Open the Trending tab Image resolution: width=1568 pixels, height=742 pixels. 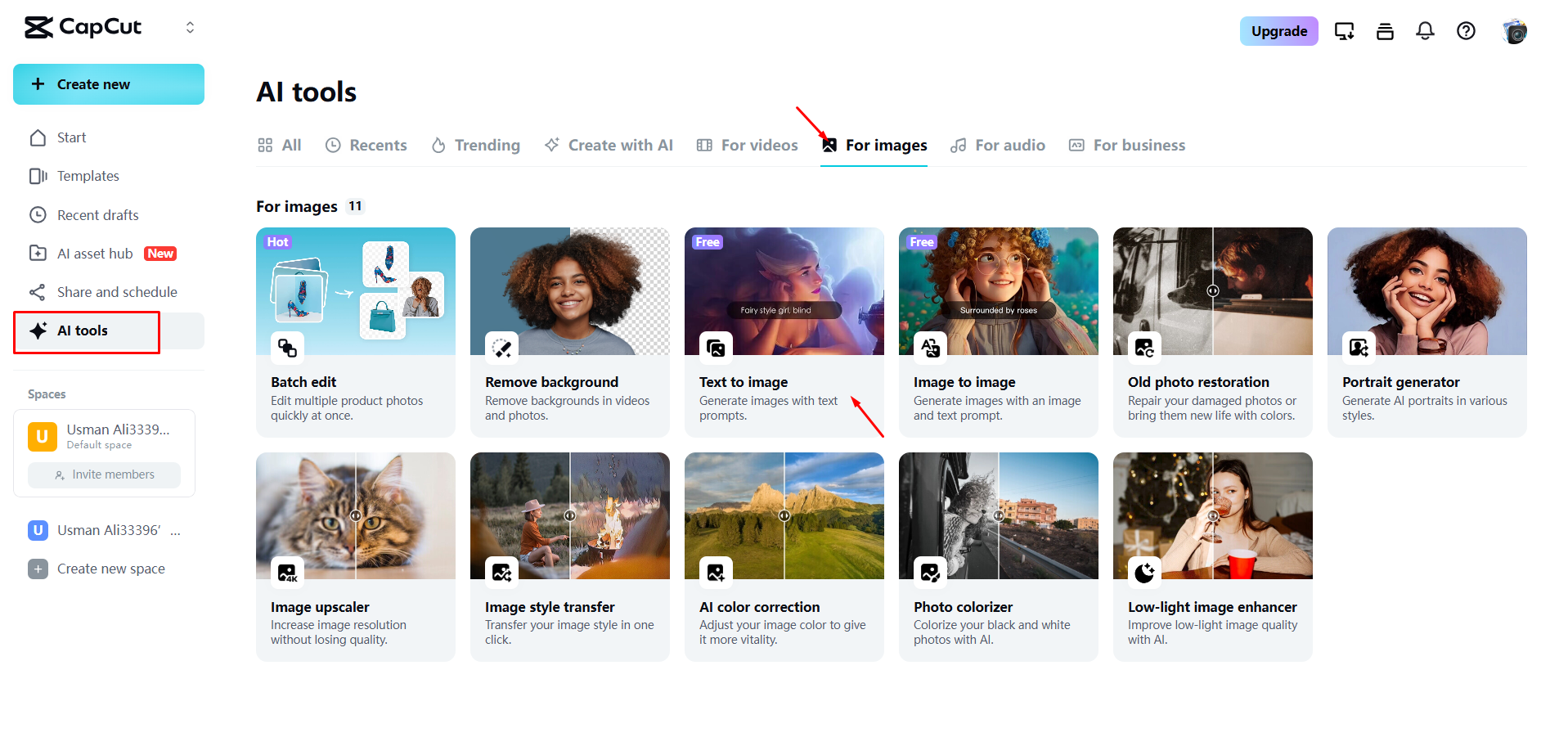click(x=475, y=145)
